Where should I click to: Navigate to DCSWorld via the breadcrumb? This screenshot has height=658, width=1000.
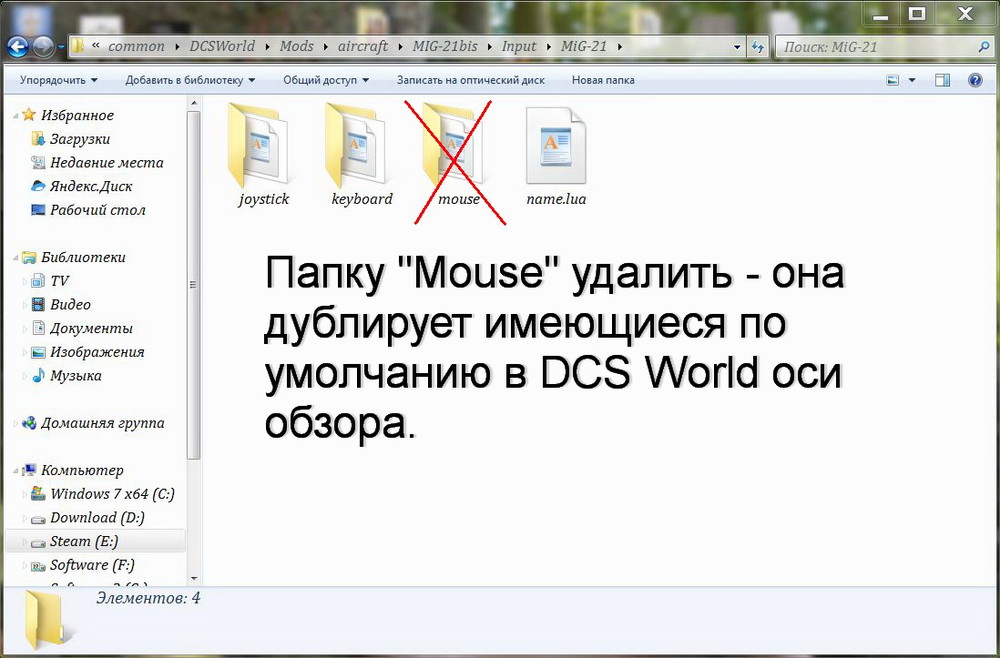point(222,46)
